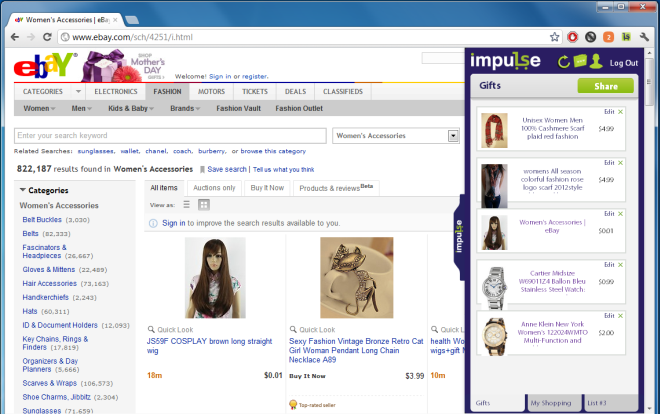Image resolution: width=660 pixels, height=414 pixels.
Task: Open the Hair Accessories category link
Action: pos(50,284)
